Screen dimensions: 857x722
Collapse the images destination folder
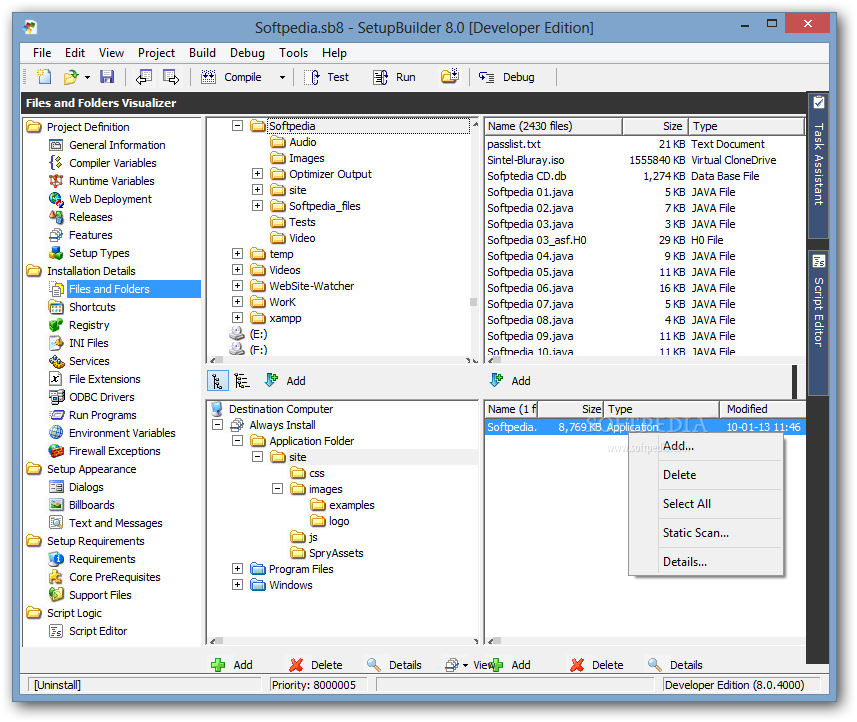(277, 489)
